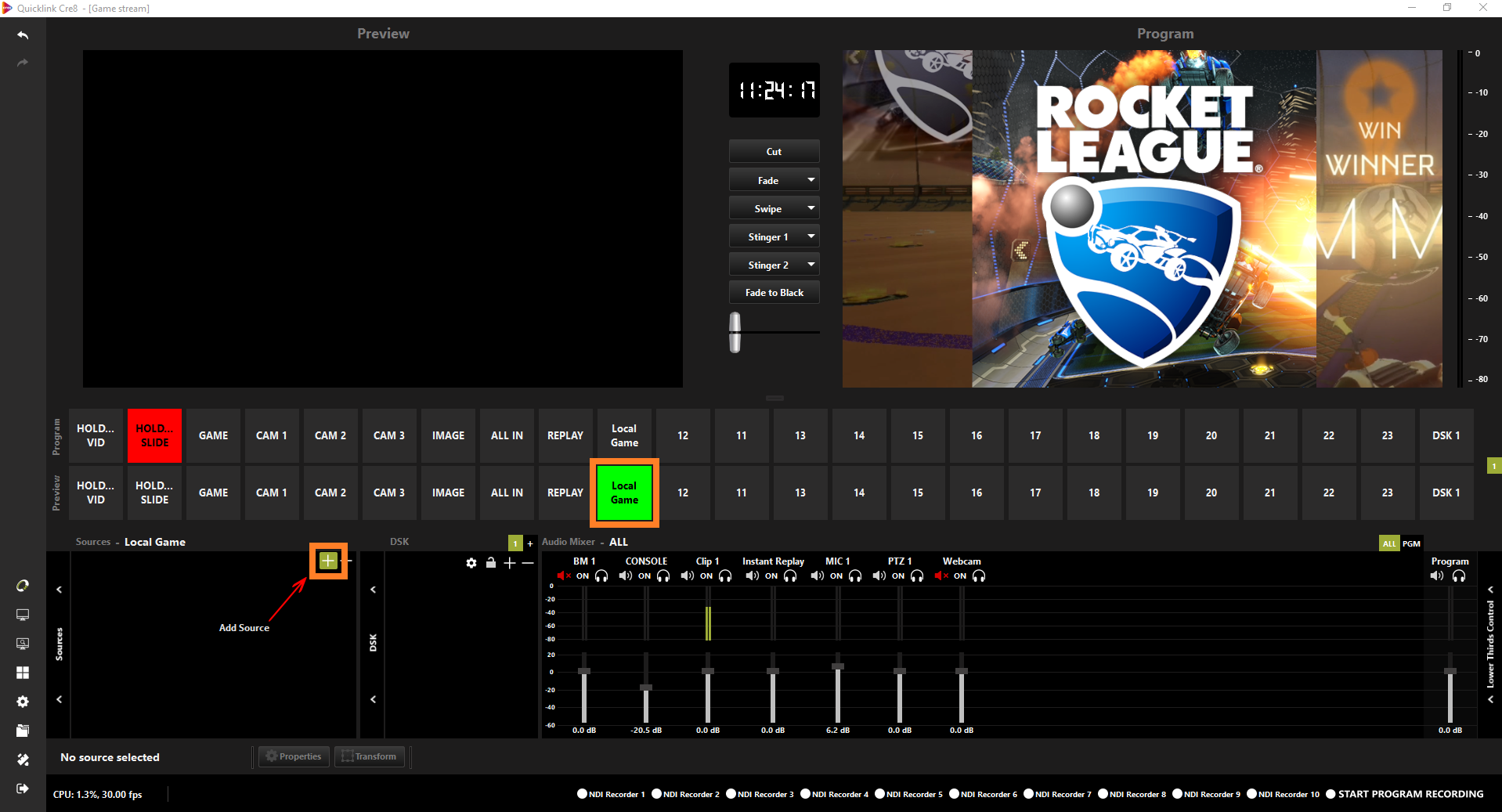Viewport: 1502px width, 812px height.
Task: Open the Swipe transition dropdown arrow
Action: [x=811, y=208]
